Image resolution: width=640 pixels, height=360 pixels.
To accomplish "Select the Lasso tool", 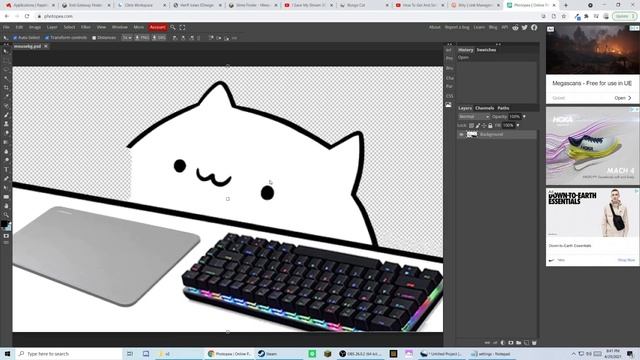I will pos(6,69).
